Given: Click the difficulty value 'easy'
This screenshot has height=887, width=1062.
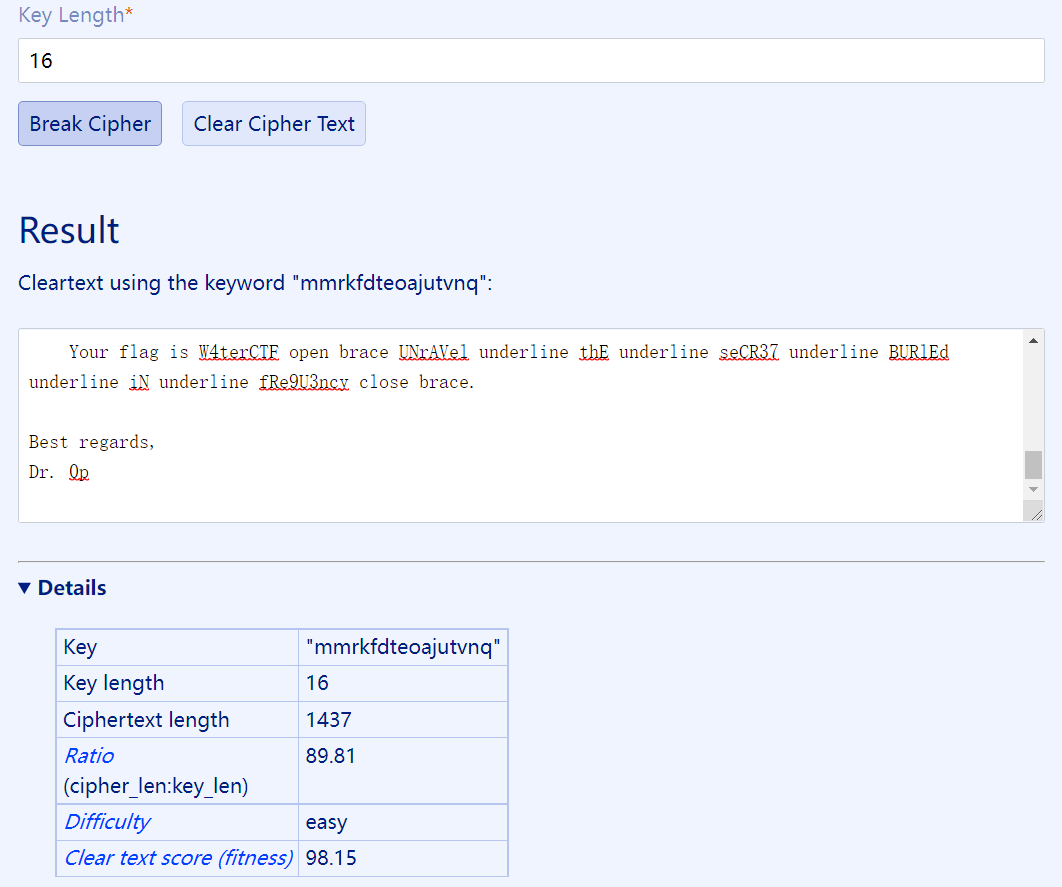Looking at the screenshot, I should (326, 822).
